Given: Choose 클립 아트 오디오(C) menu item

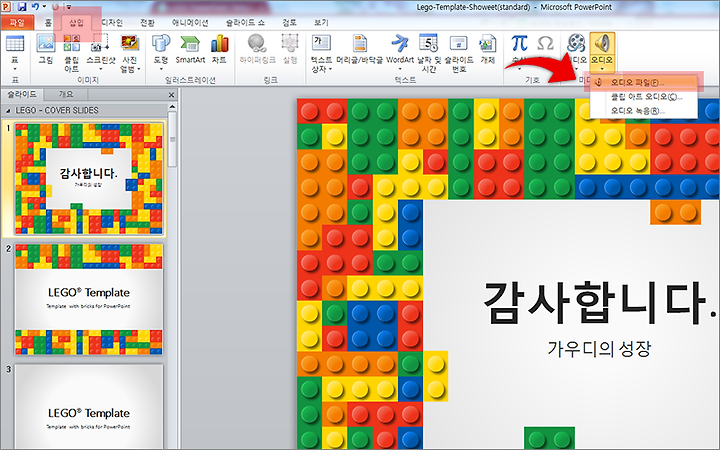Looking at the screenshot, I should point(643,97).
